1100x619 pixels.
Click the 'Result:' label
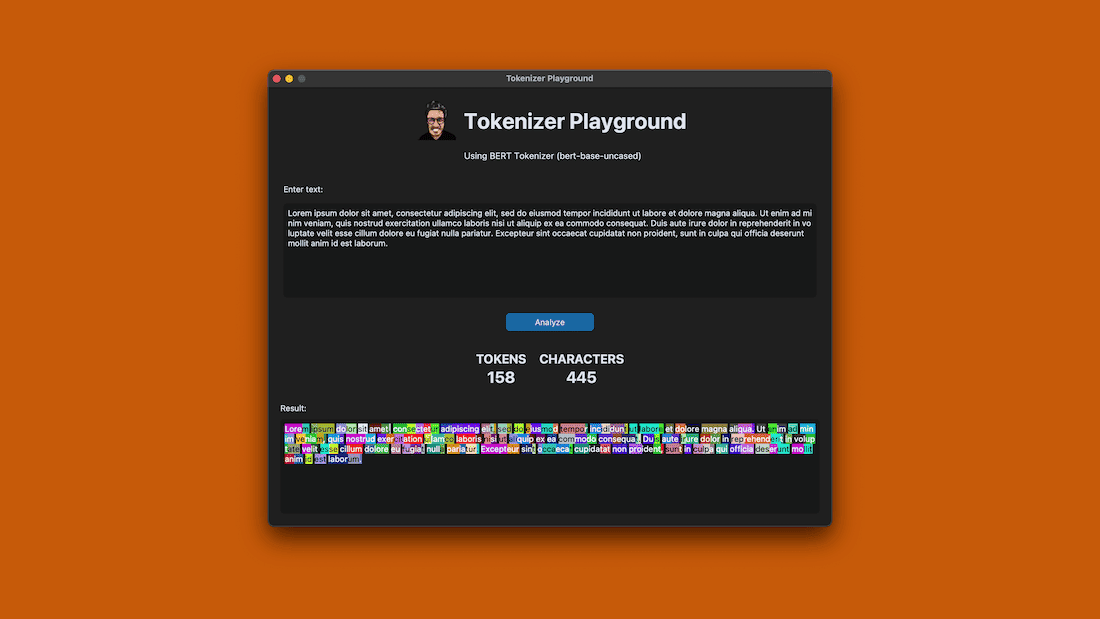point(293,408)
